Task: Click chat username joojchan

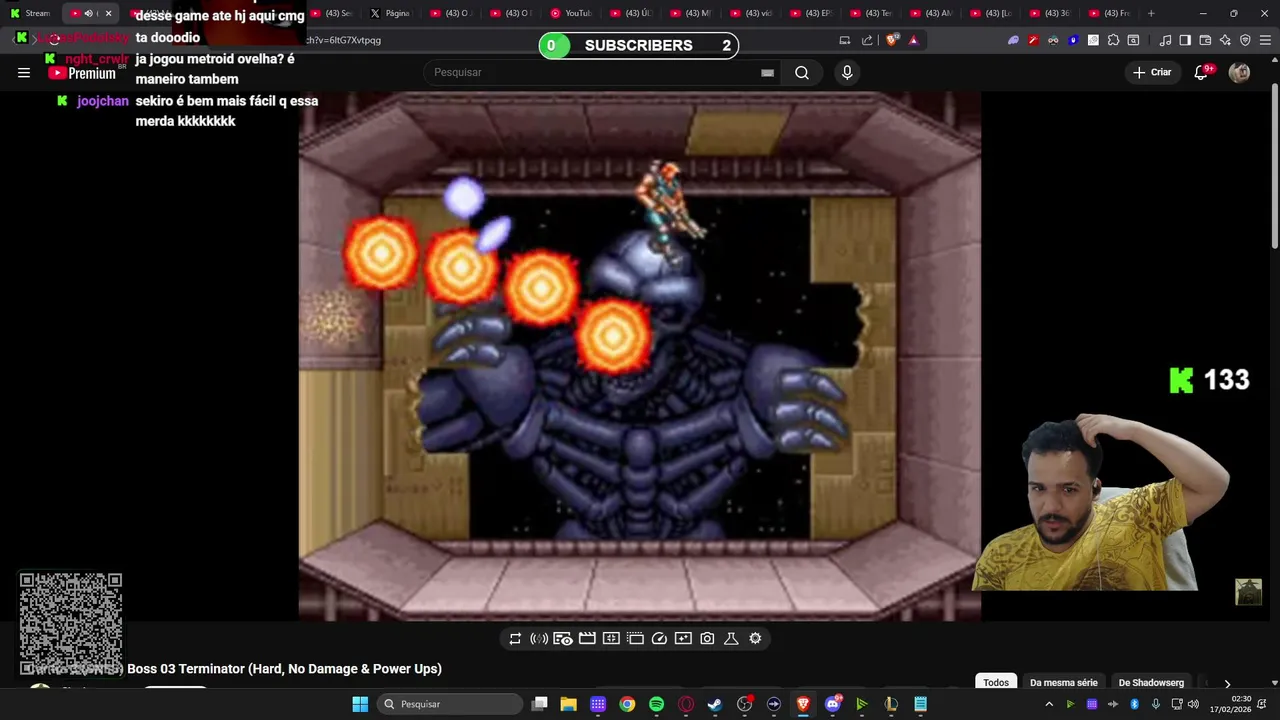Action: 103,101
